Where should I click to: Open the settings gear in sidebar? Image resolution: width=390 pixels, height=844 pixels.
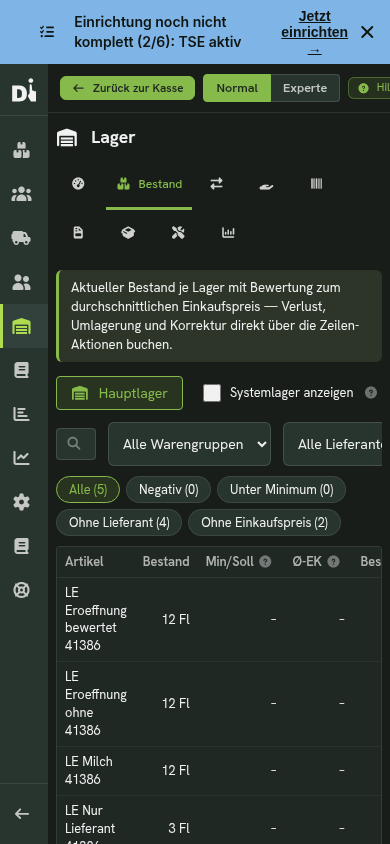coord(22,502)
